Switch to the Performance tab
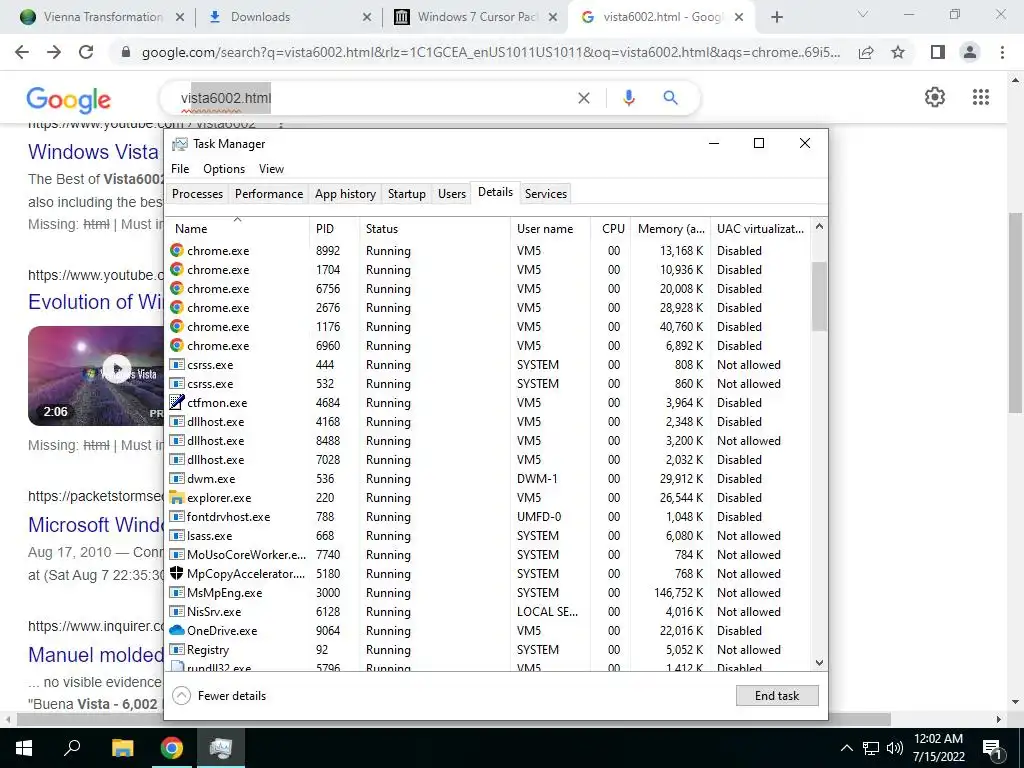The height and width of the screenshot is (768, 1024). pyautogui.click(x=269, y=193)
